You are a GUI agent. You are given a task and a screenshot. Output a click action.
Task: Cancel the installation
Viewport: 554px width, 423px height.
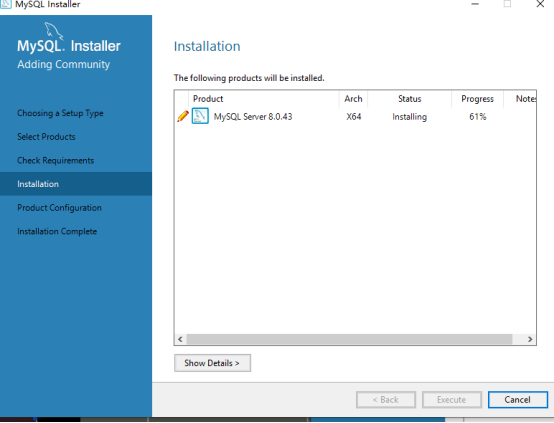point(518,400)
